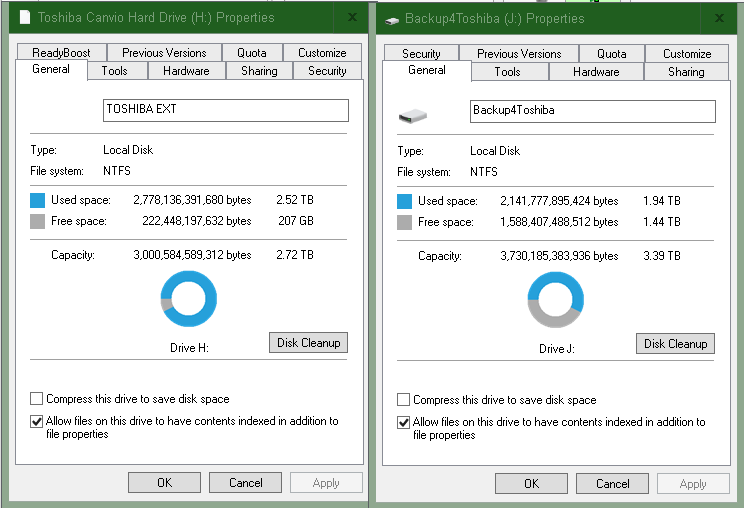Open Hardware tab in Drive H properties
The width and height of the screenshot is (744, 508).
(186, 71)
